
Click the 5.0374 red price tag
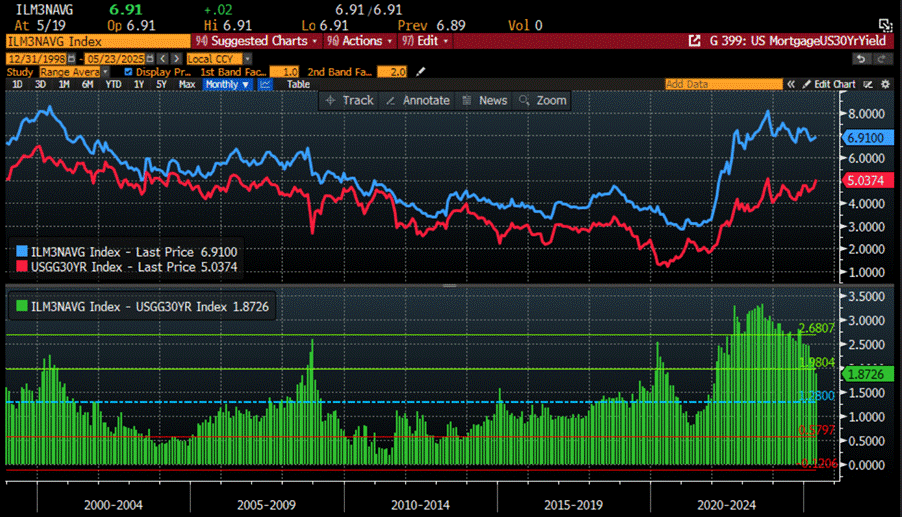coord(867,181)
